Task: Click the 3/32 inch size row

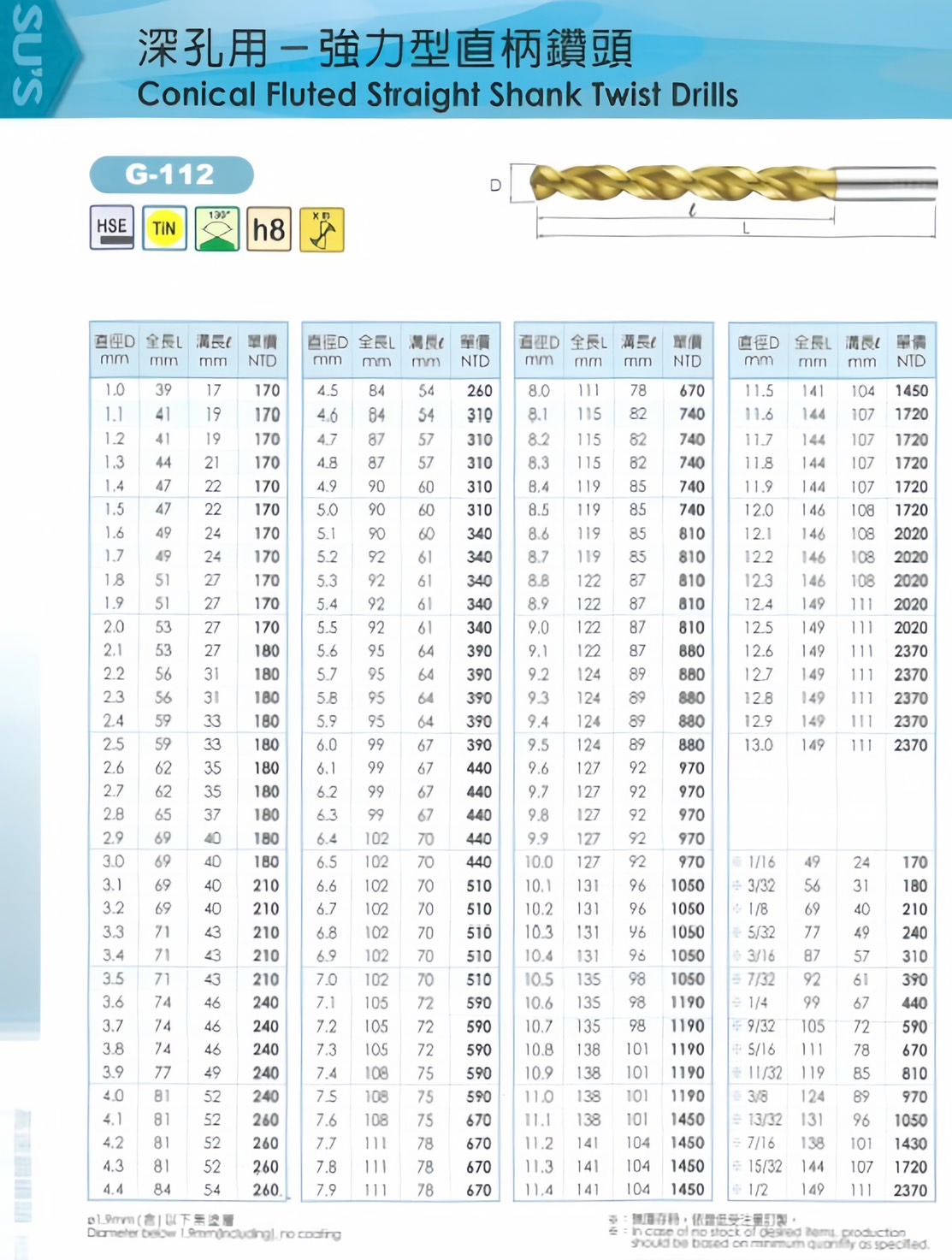Action: click(832, 886)
